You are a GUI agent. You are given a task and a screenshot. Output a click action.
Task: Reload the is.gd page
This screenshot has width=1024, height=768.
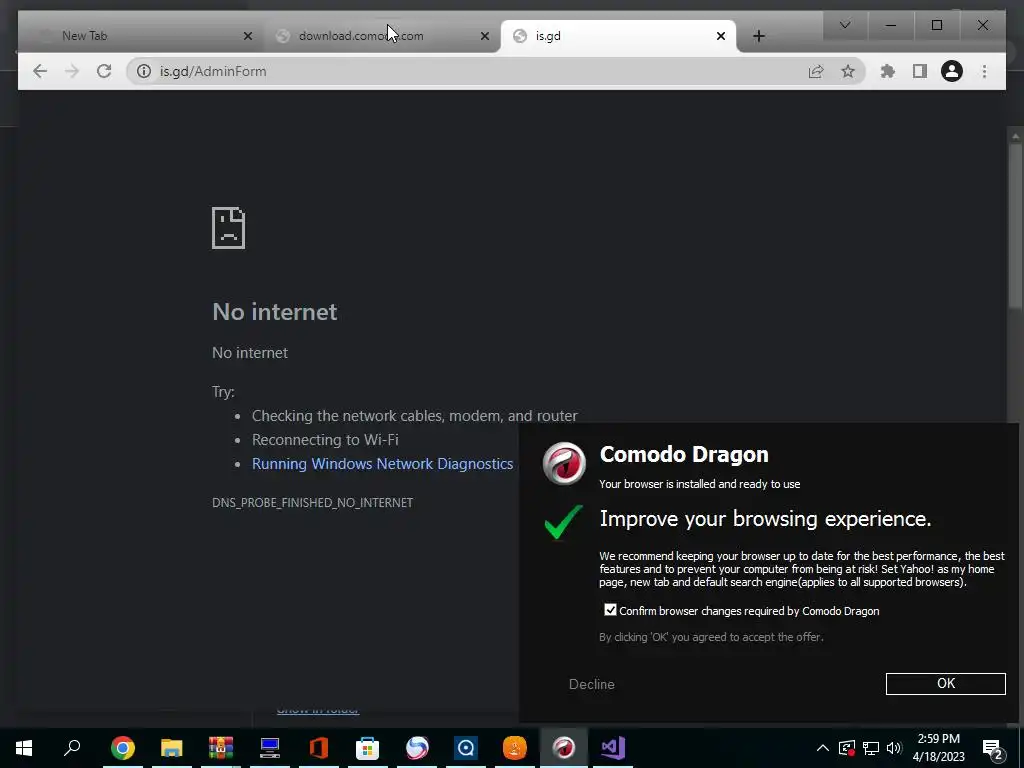(x=104, y=71)
